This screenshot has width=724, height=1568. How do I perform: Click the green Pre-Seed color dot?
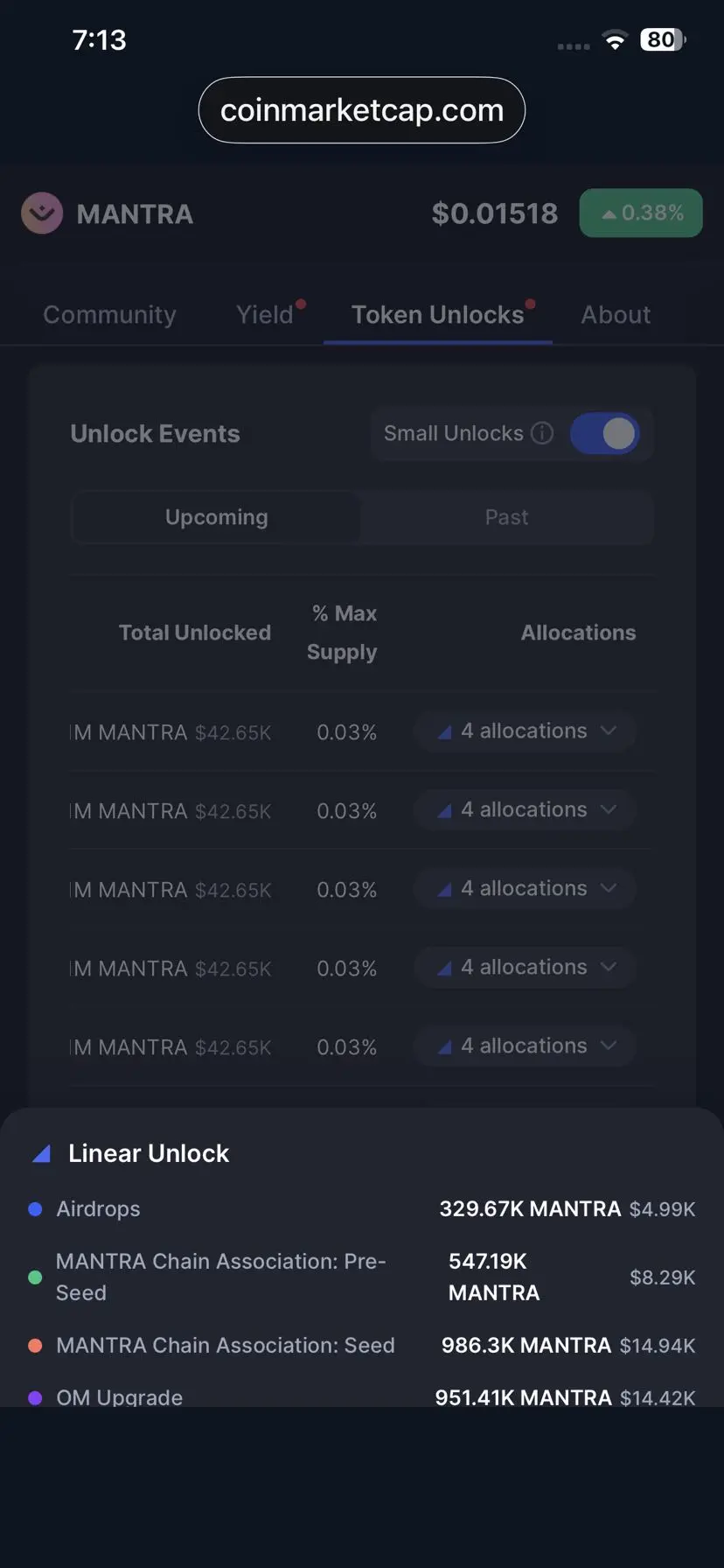click(35, 1277)
